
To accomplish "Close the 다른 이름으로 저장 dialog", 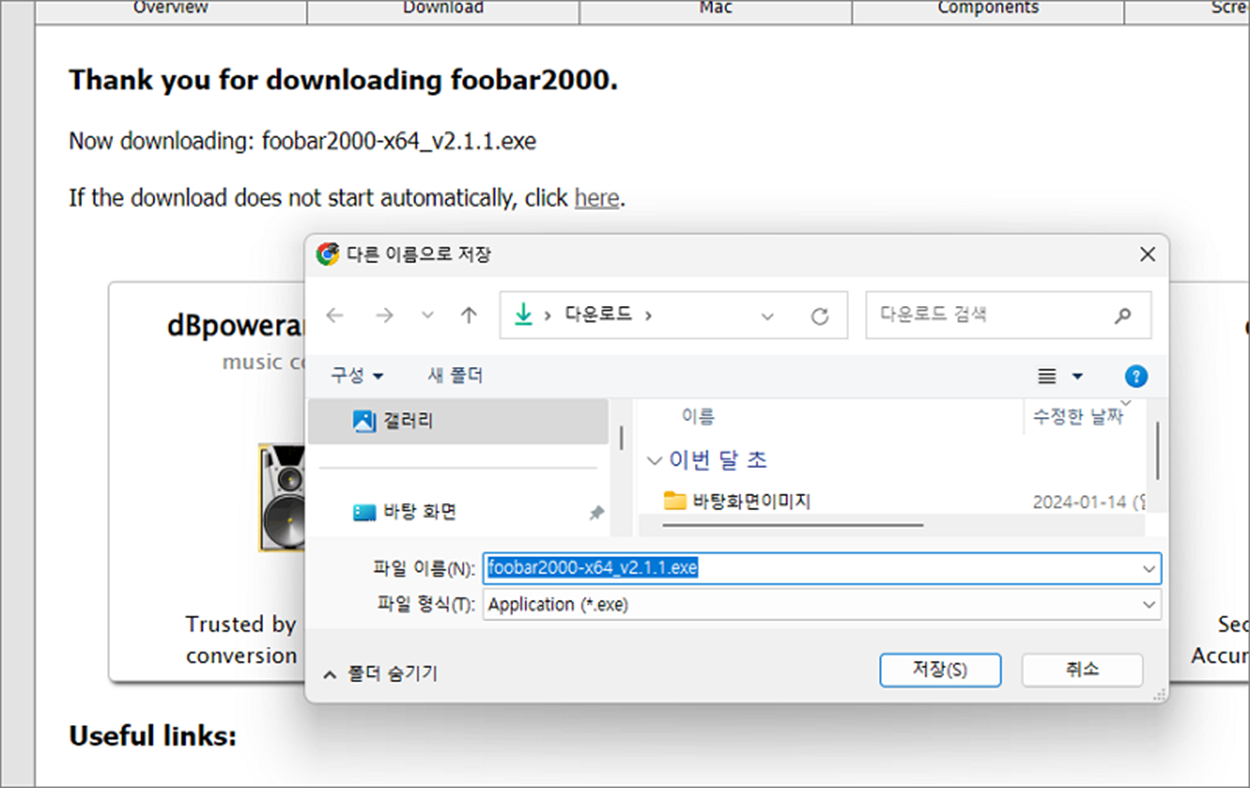I will pyautogui.click(x=1147, y=254).
